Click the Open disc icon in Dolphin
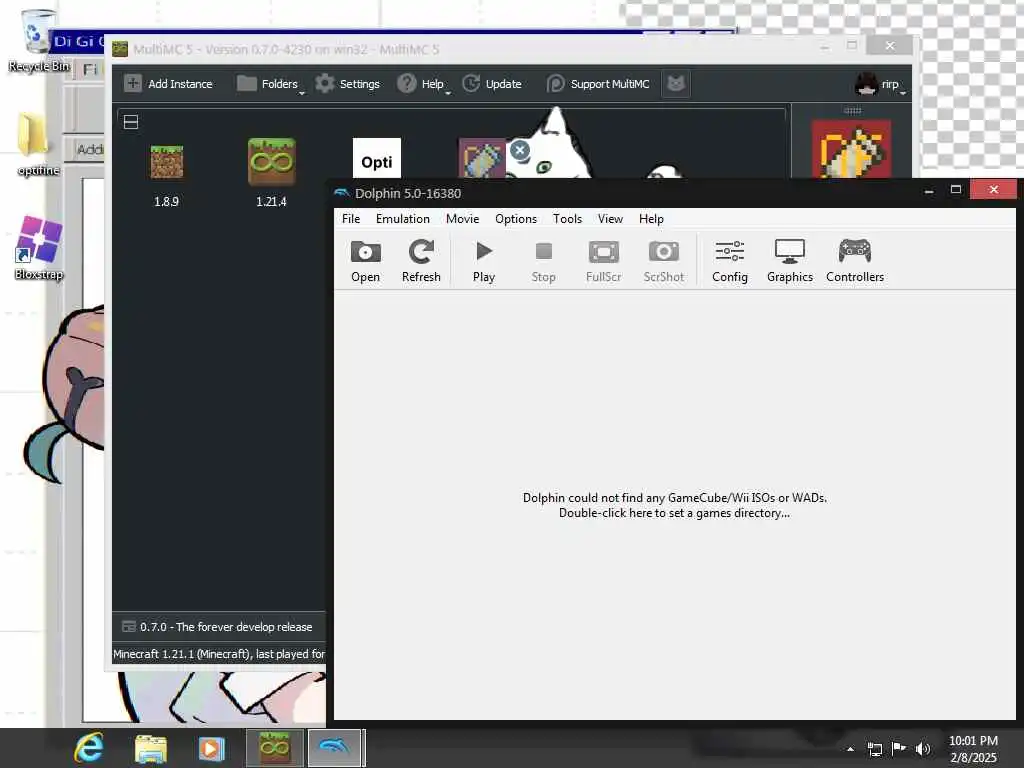The image size is (1024, 768). pos(365,261)
